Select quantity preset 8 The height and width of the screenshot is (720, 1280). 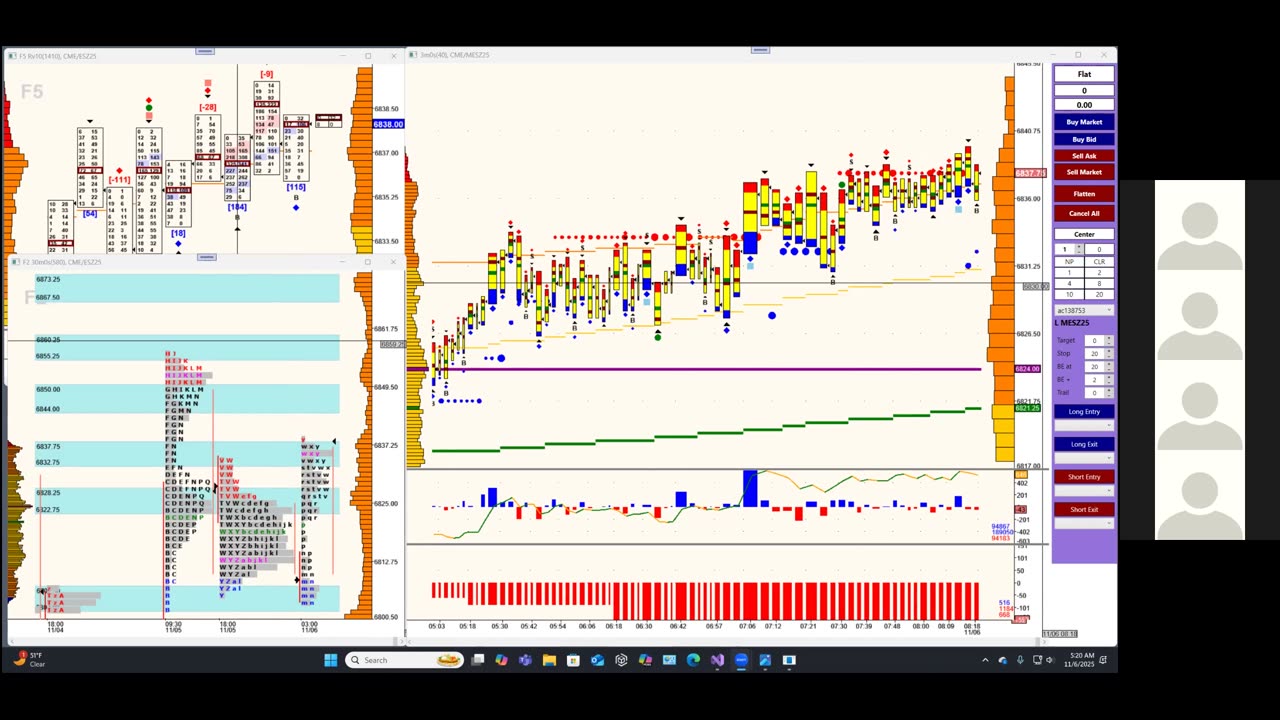1099,284
